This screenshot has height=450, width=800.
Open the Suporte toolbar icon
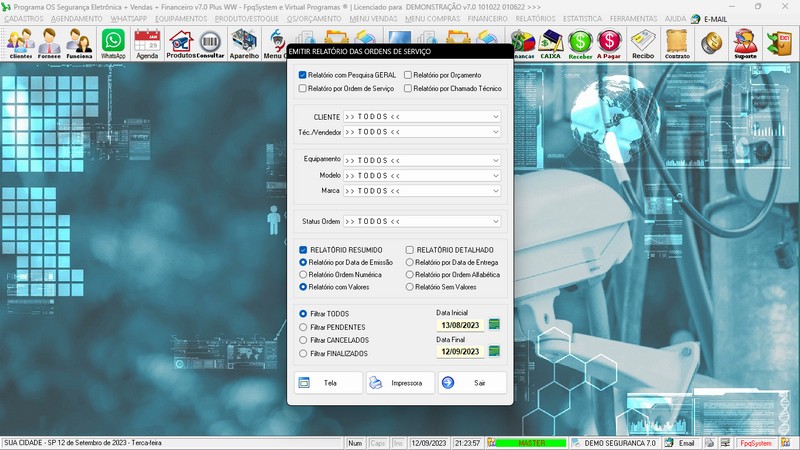[745, 43]
